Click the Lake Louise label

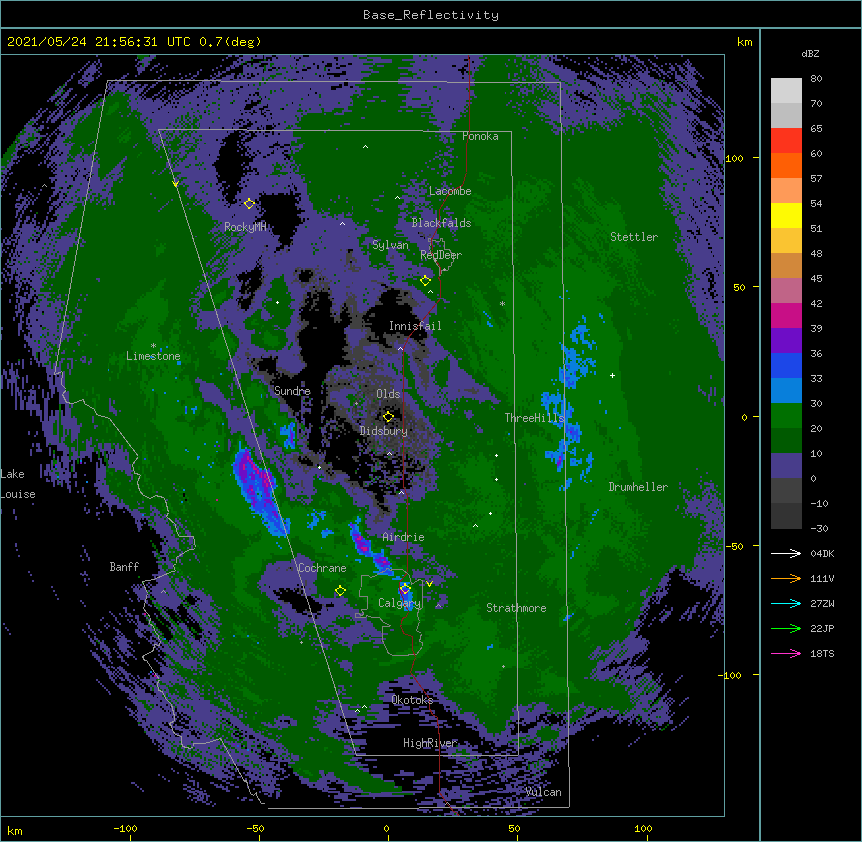click(x=18, y=484)
